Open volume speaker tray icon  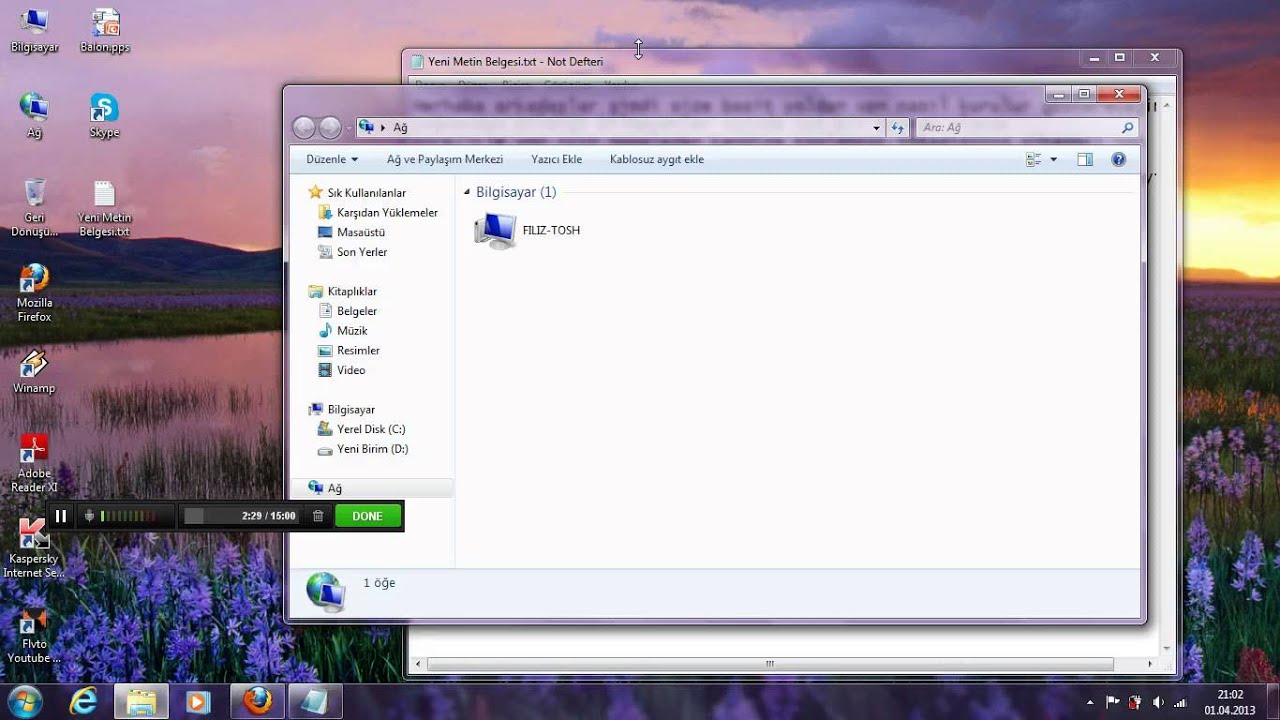1157,702
